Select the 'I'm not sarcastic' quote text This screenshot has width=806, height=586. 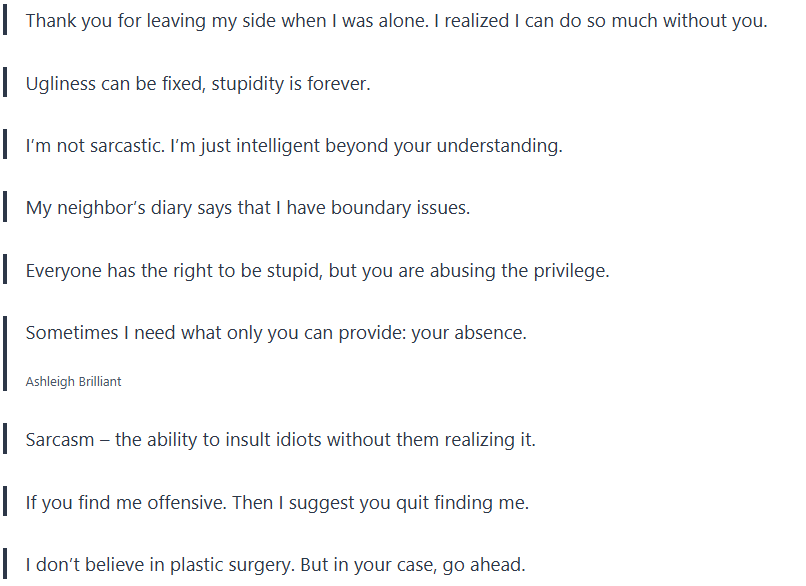tap(294, 146)
